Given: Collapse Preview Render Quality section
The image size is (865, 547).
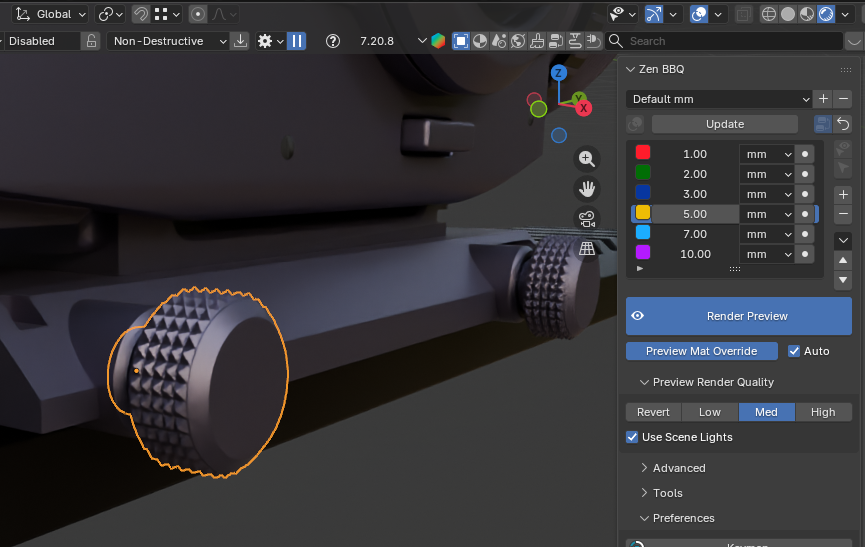Looking at the screenshot, I should 644,382.
